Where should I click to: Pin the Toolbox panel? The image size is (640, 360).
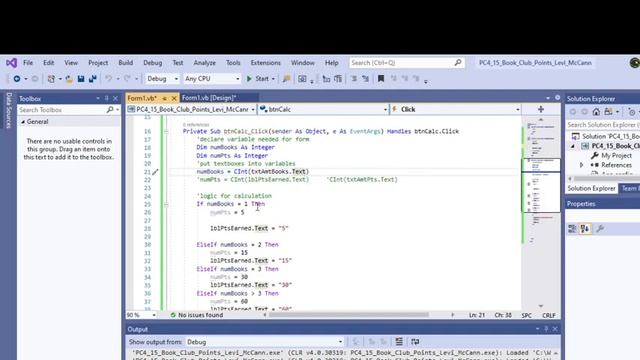[107, 98]
